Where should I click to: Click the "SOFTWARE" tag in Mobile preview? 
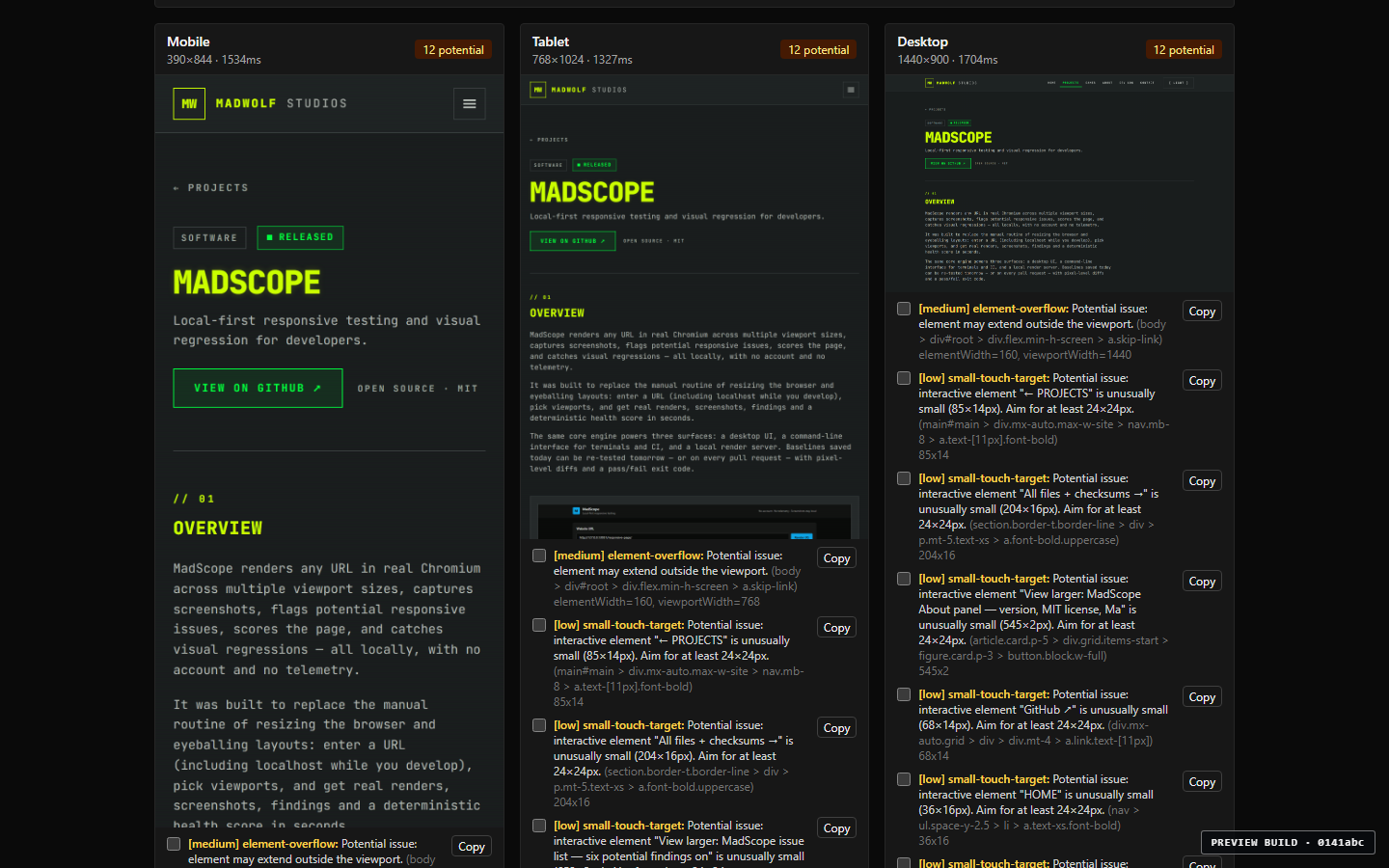pyautogui.click(x=209, y=237)
